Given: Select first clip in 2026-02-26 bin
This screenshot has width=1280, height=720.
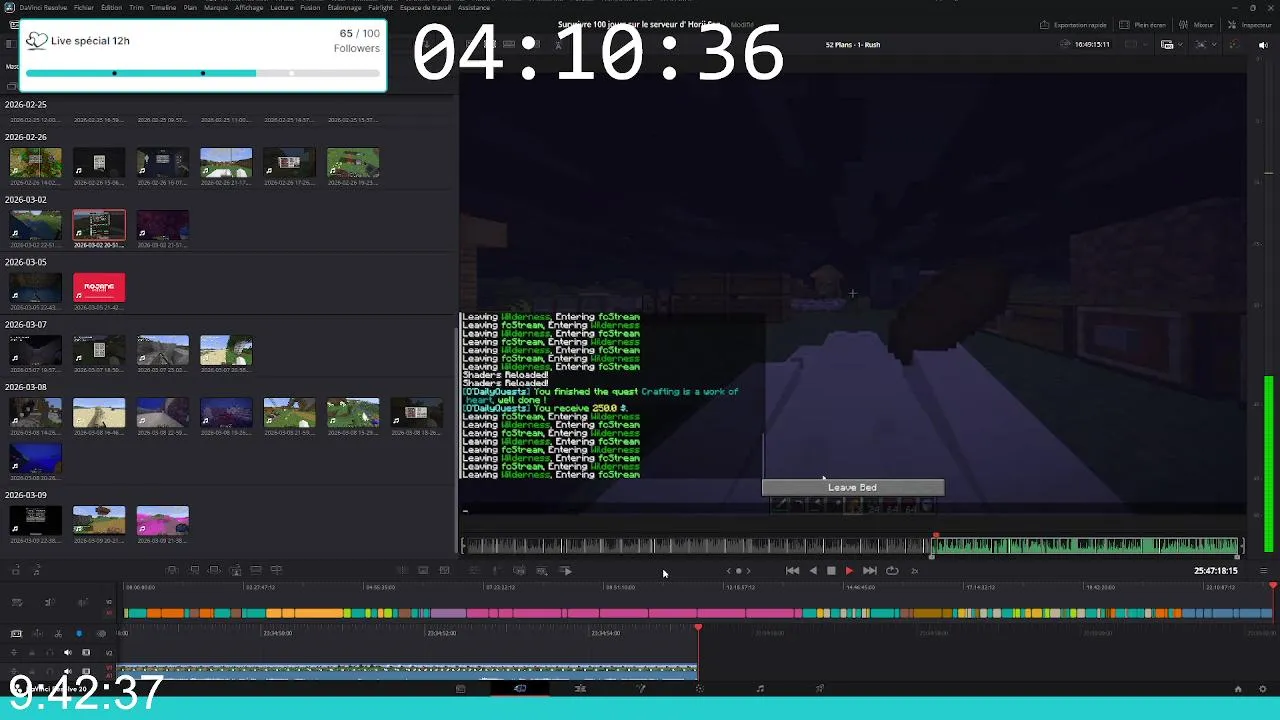Looking at the screenshot, I should click(35, 163).
